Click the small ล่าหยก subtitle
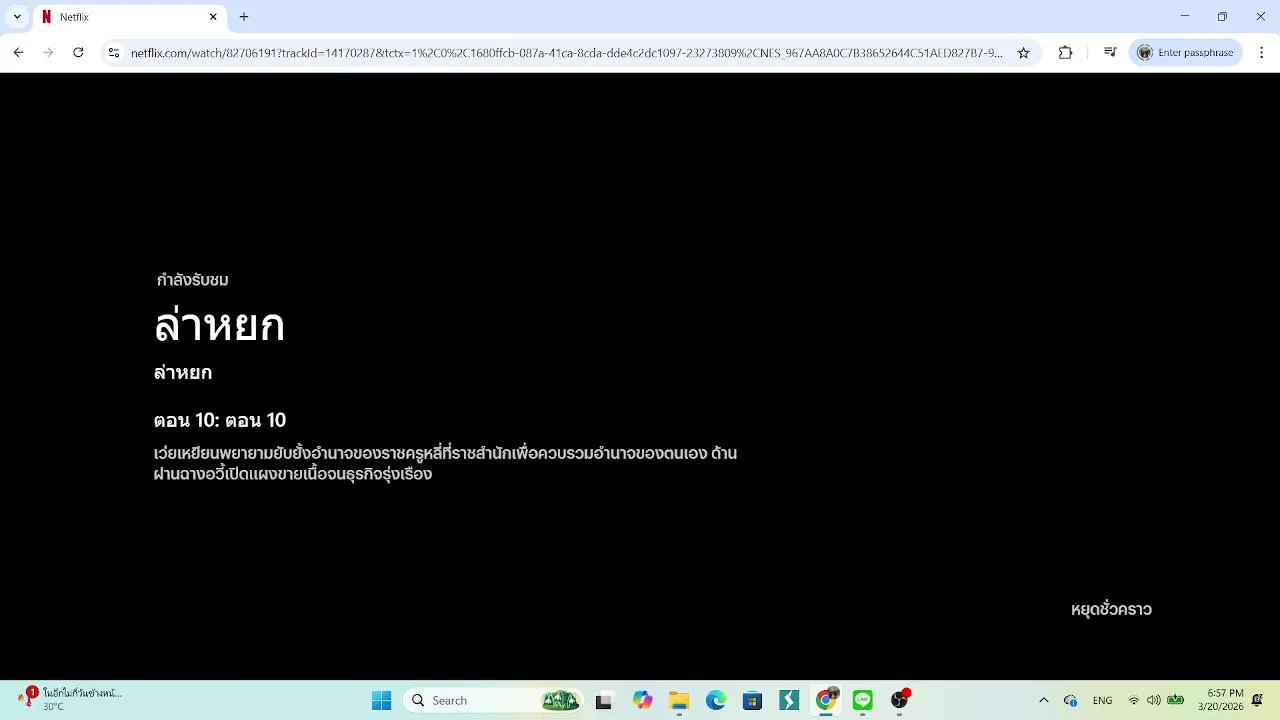Screen dimensions: 1280x720 tap(183, 372)
